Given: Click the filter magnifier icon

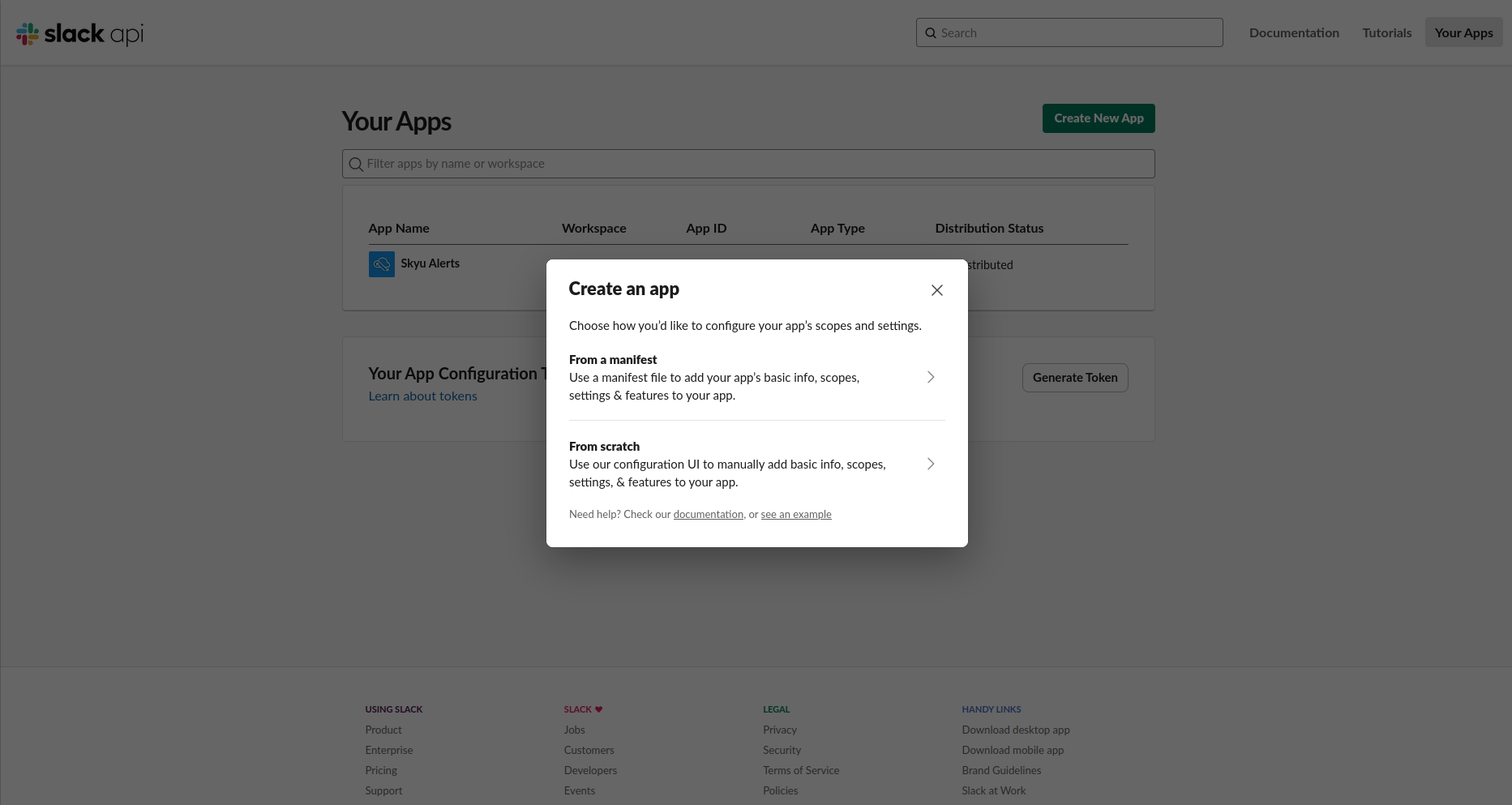Looking at the screenshot, I should (355, 165).
